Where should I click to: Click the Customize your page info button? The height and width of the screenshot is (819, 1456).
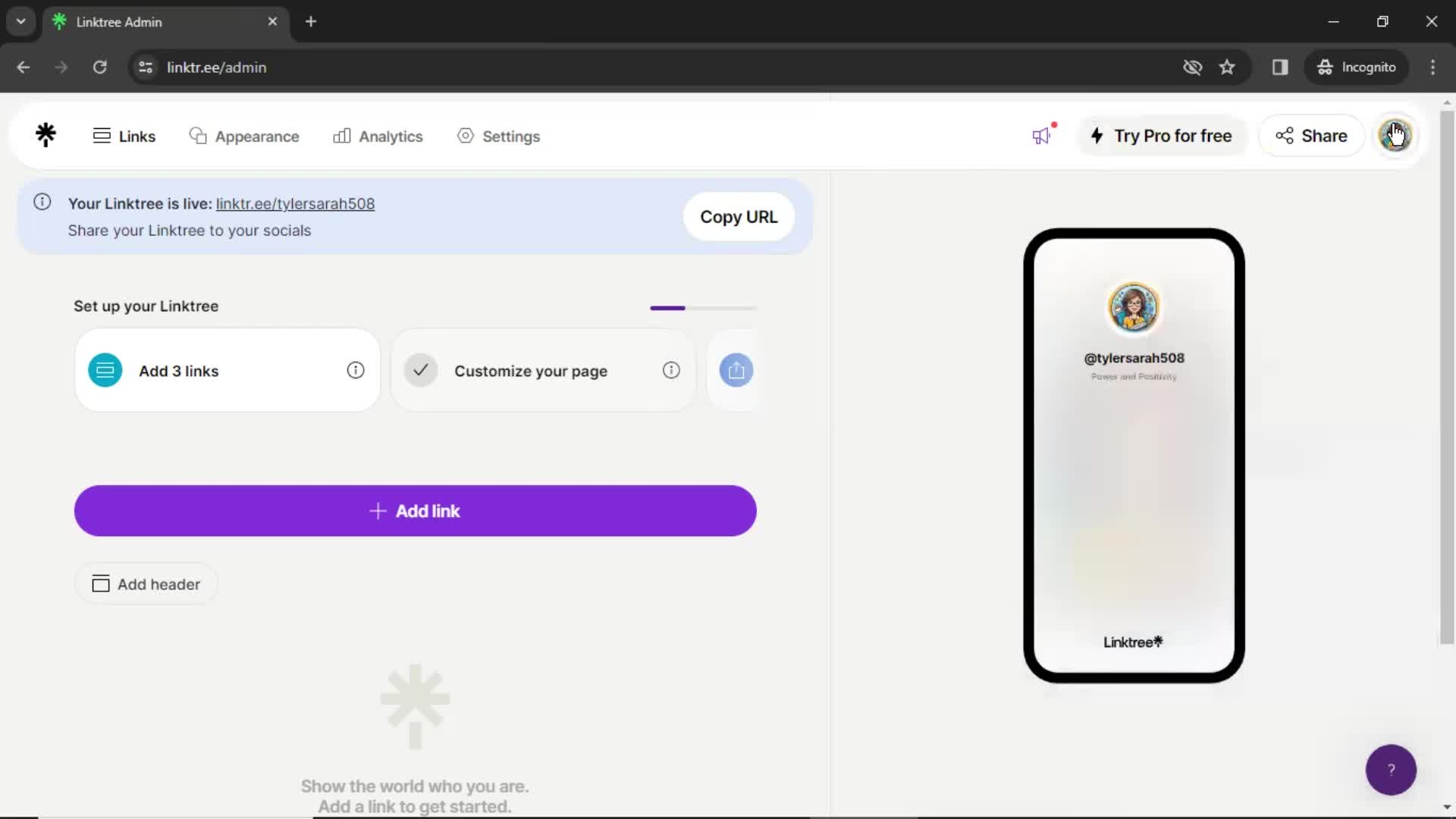coord(670,370)
